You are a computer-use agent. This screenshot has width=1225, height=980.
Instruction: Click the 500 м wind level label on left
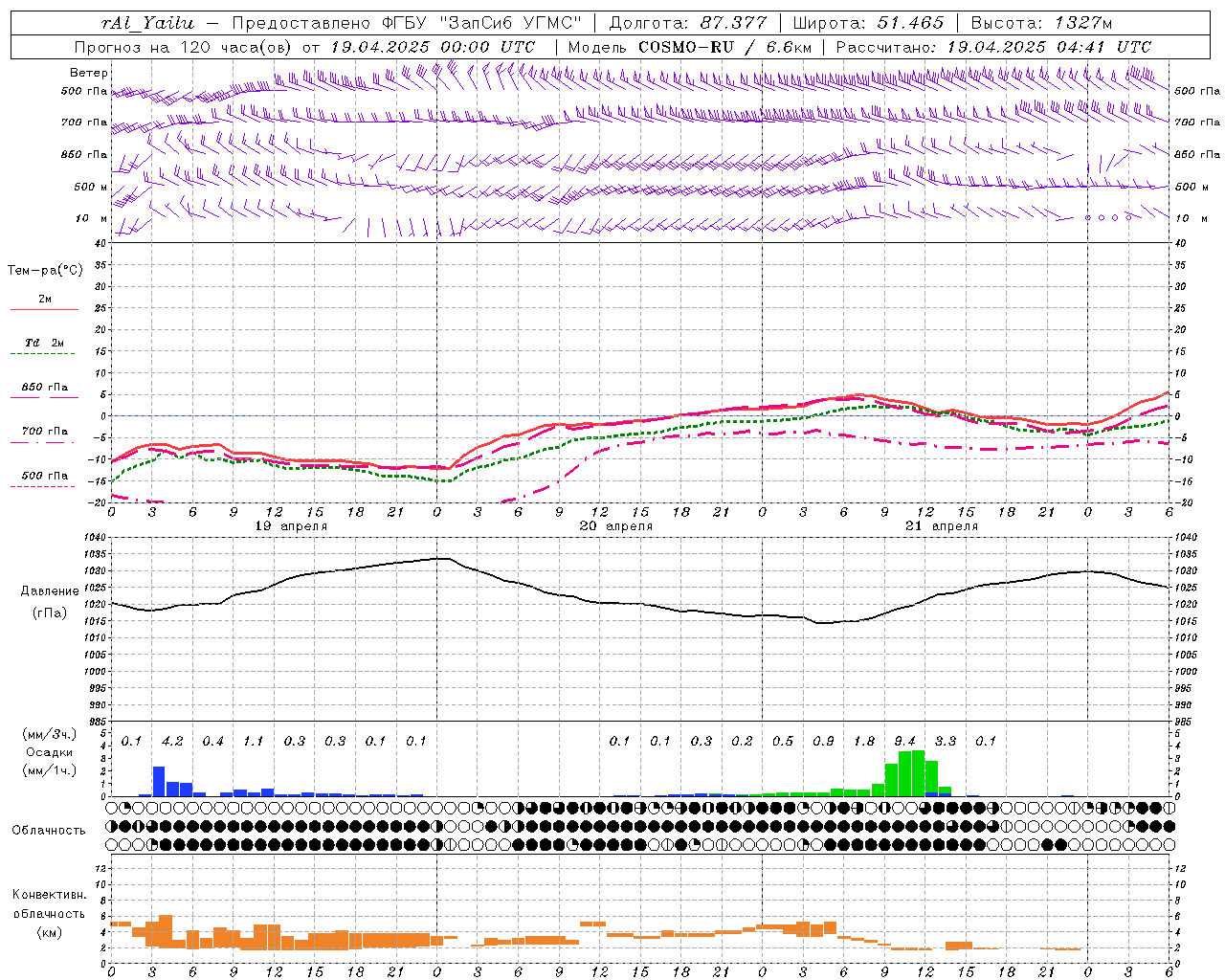point(91,188)
